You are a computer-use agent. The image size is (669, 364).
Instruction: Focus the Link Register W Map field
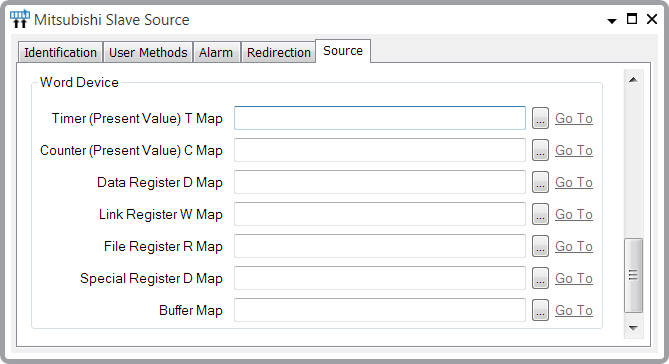point(380,214)
